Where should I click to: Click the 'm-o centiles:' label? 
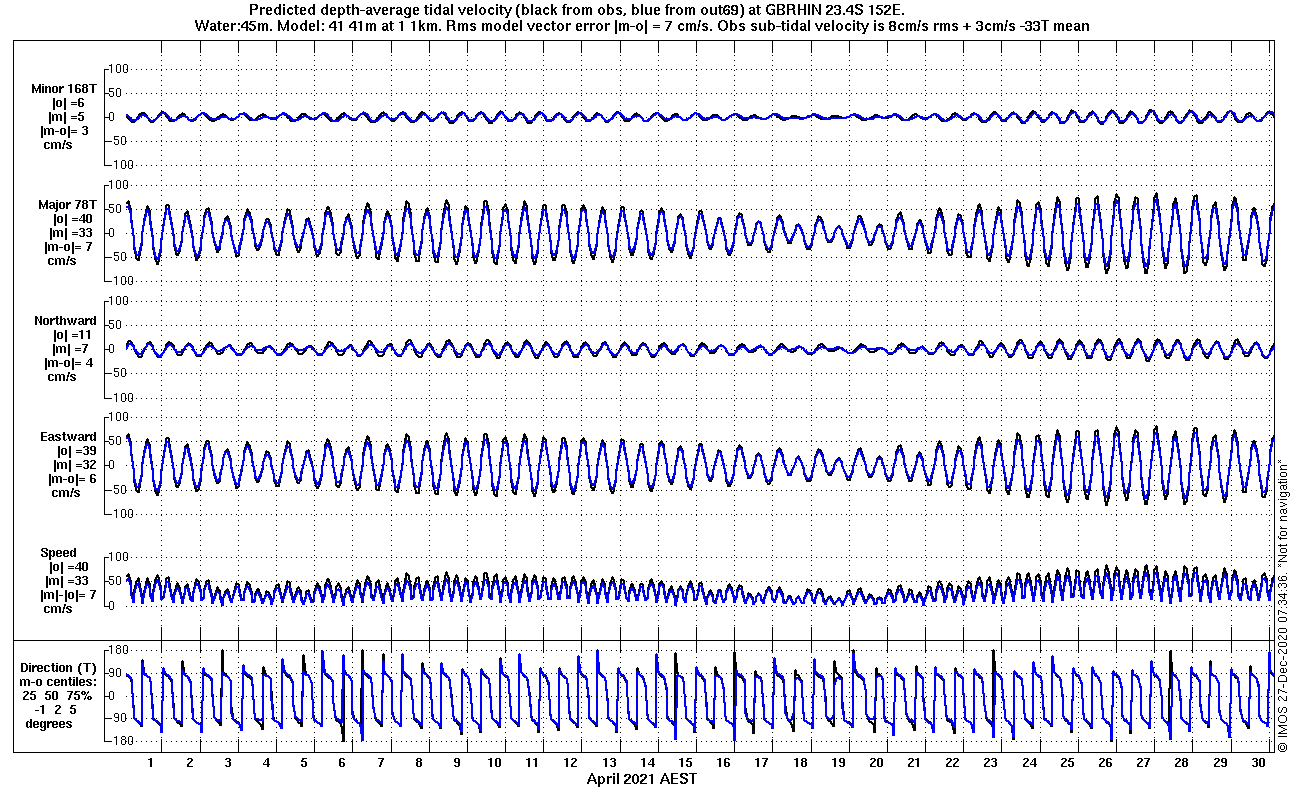pyautogui.click(x=59, y=681)
